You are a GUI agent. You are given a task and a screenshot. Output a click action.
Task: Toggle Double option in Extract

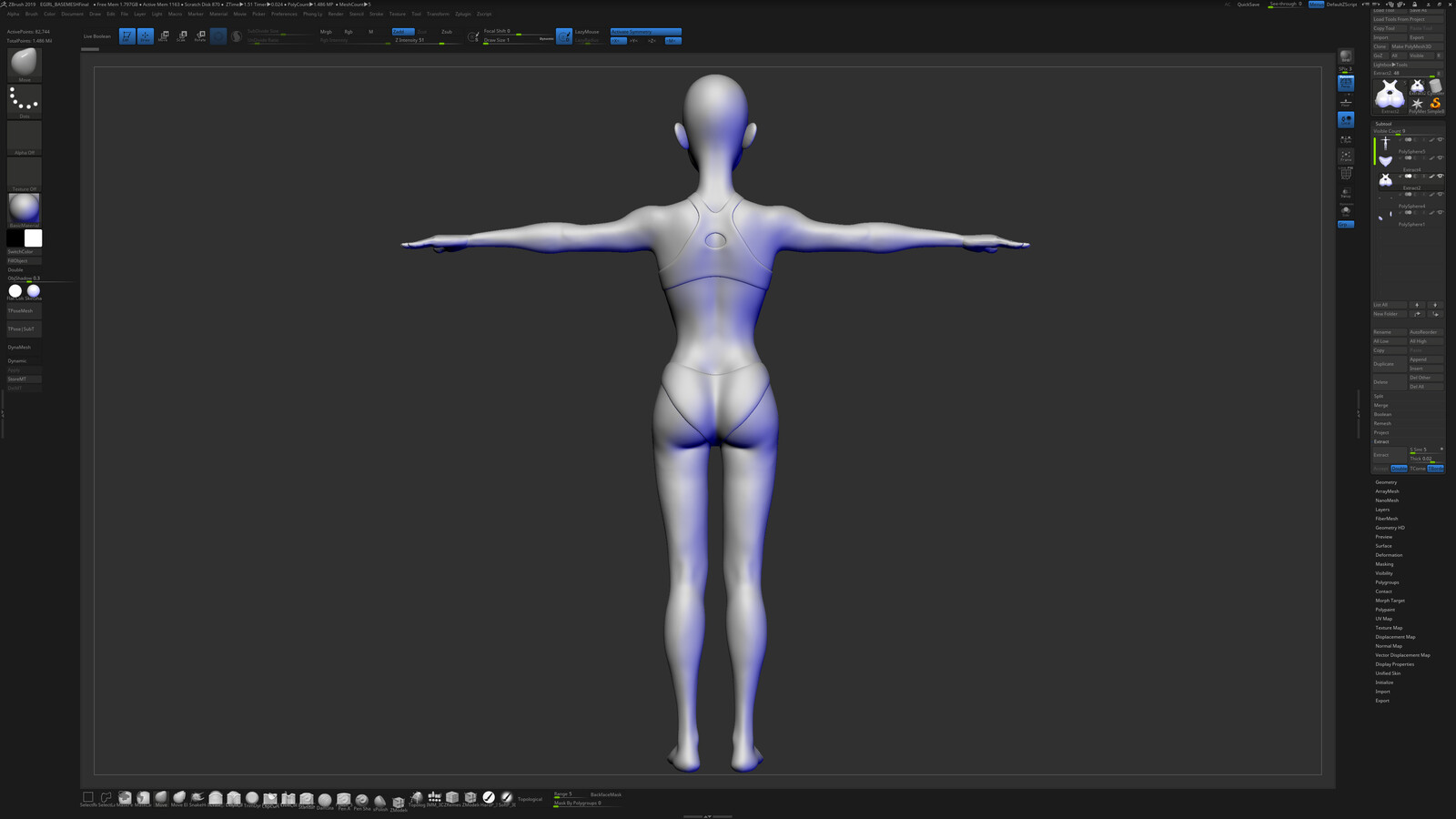pyautogui.click(x=1399, y=469)
